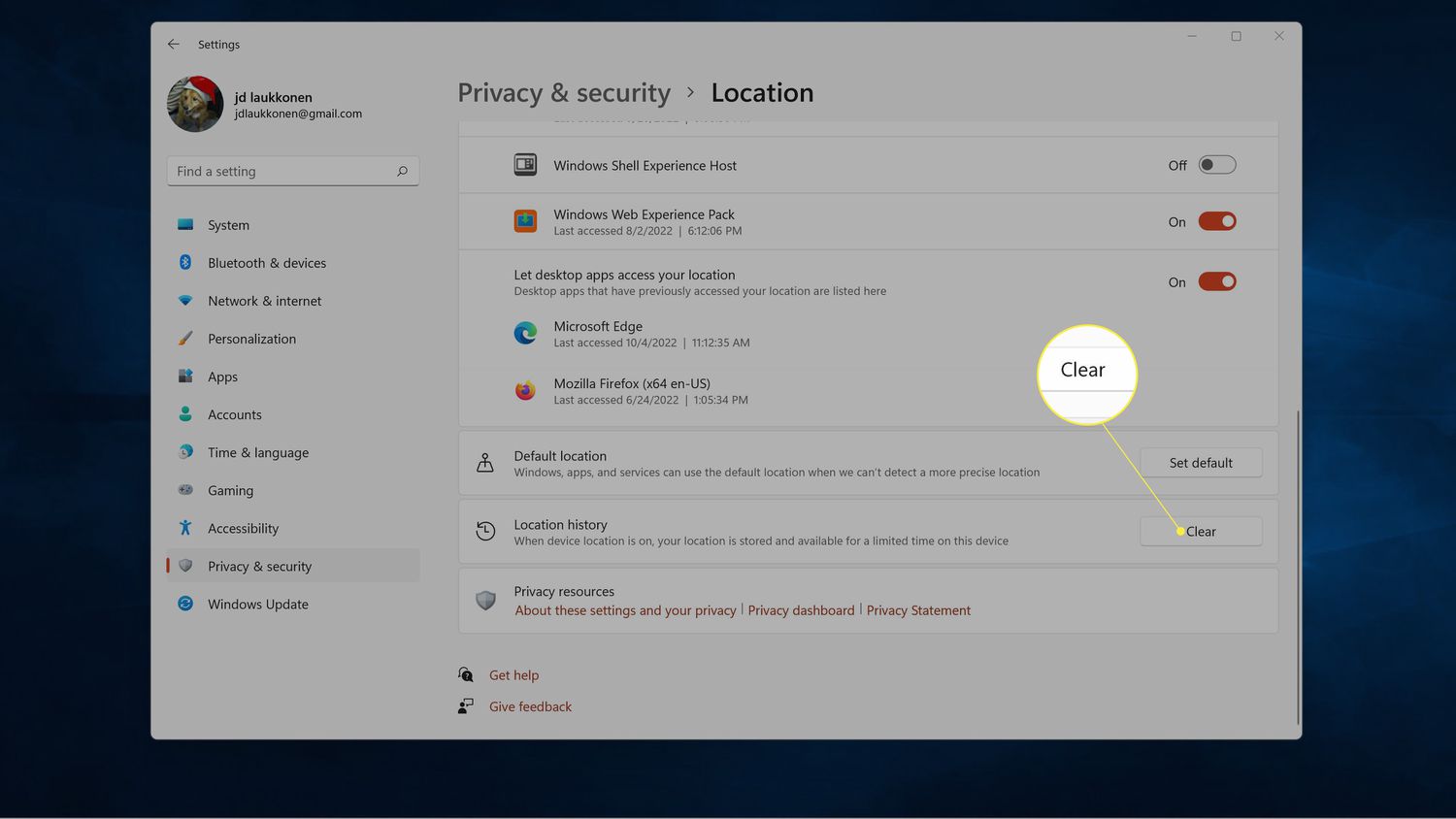Click the Gaming controller icon
Image resolution: width=1456 pixels, height=819 pixels.
(x=185, y=490)
